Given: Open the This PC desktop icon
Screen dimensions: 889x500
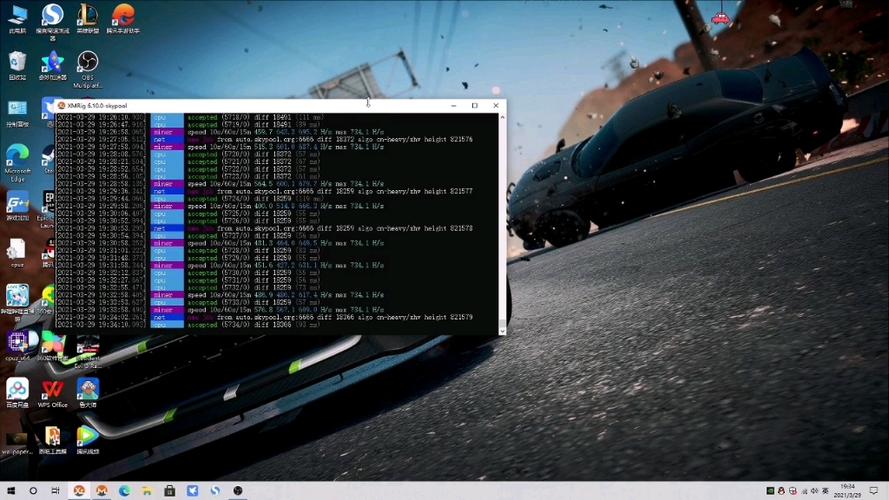Looking at the screenshot, I should [x=18, y=19].
